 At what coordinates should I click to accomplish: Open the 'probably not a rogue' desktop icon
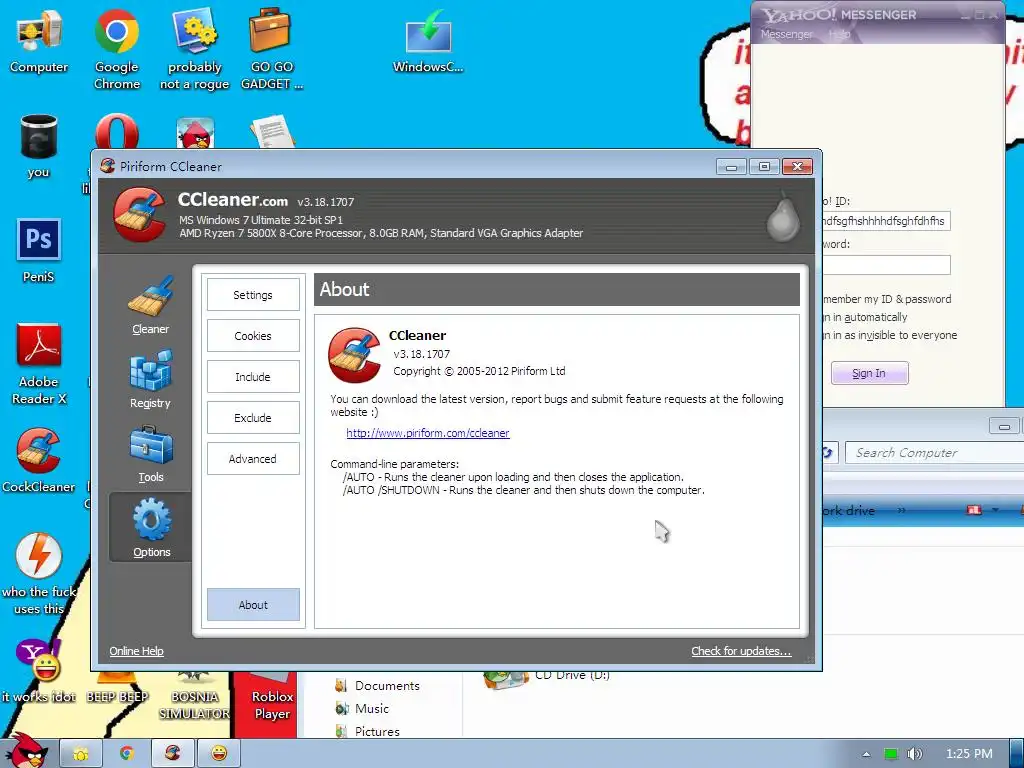coord(195,50)
